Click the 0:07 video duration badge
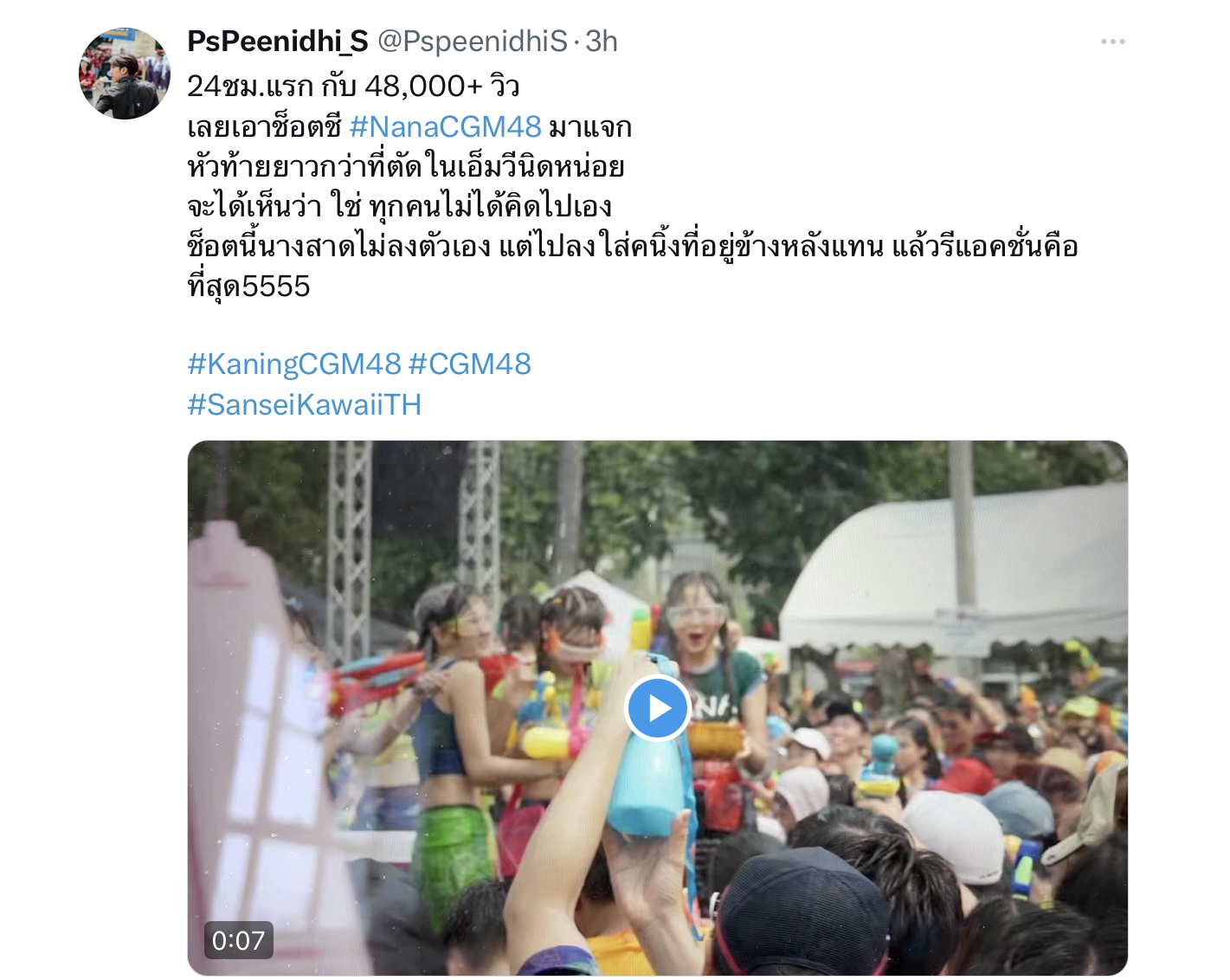The height and width of the screenshot is (980, 1230). click(238, 940)
